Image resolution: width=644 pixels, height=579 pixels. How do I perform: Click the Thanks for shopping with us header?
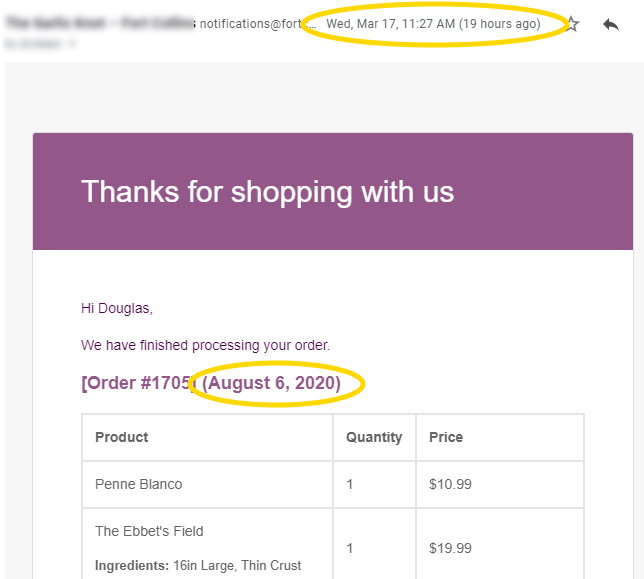[267, 192]
